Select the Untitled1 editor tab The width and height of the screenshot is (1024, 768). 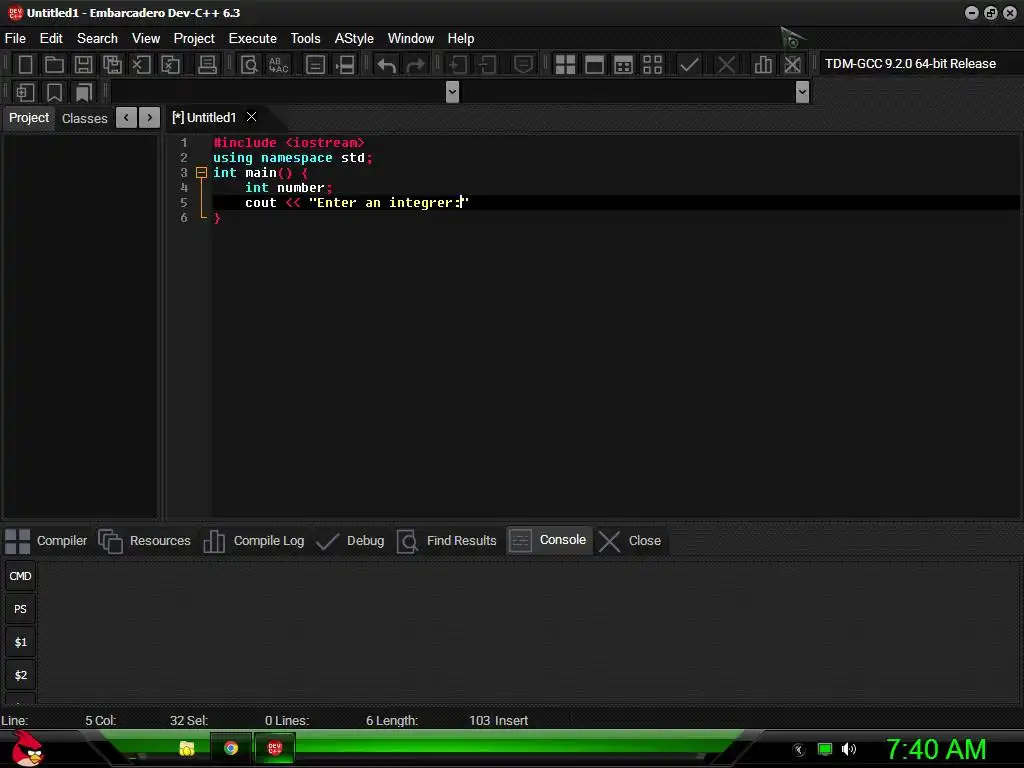point(204,118)
